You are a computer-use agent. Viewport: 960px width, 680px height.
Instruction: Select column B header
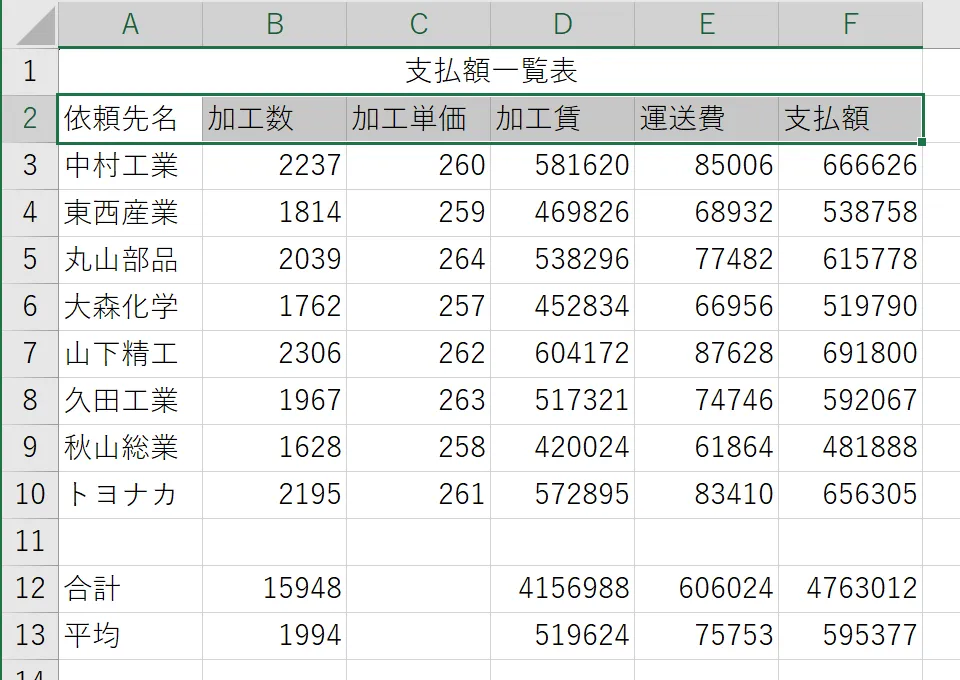click(x=274, y=24)
